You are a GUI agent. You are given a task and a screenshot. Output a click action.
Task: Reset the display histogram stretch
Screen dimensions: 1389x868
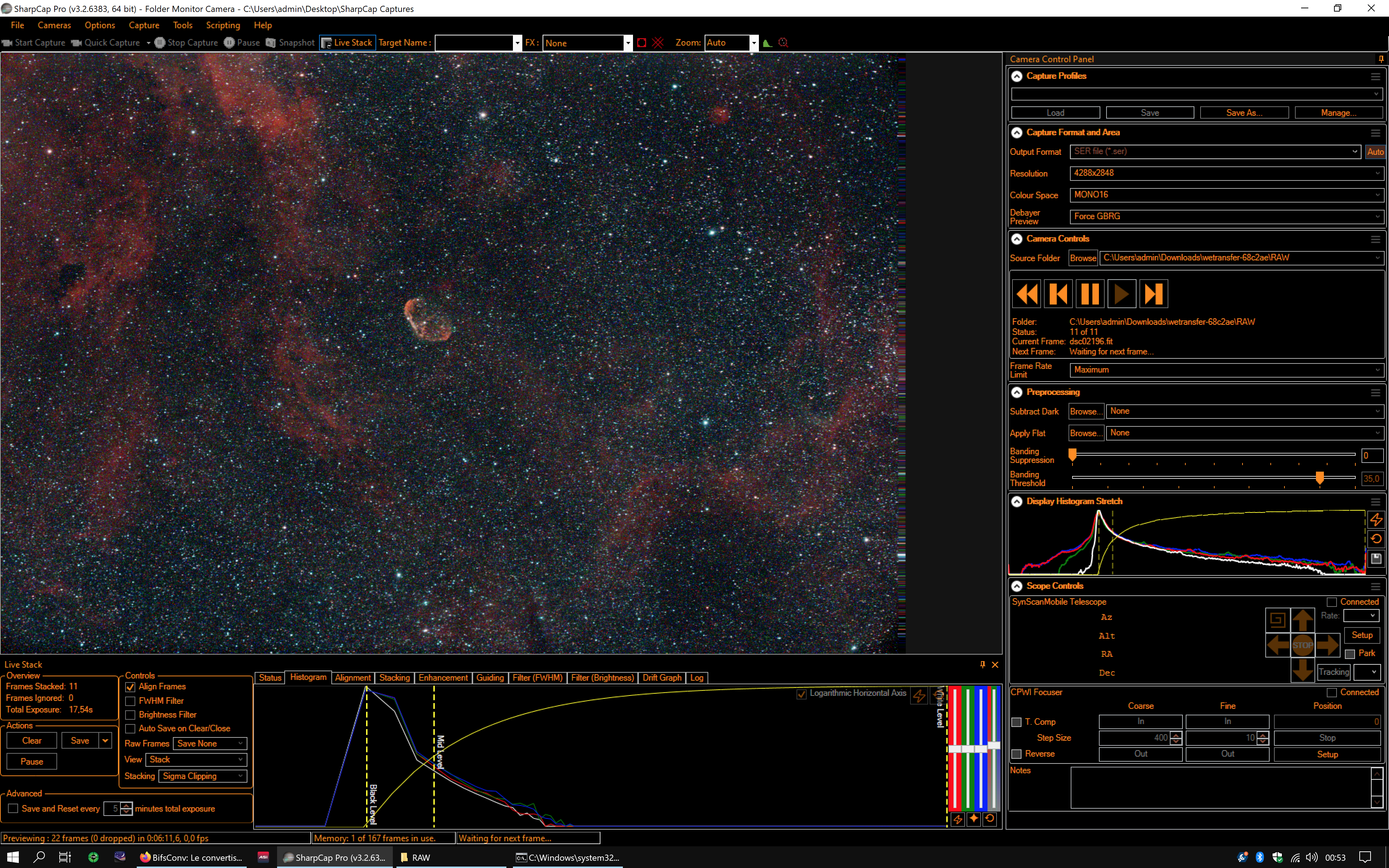coord(1376,539)
